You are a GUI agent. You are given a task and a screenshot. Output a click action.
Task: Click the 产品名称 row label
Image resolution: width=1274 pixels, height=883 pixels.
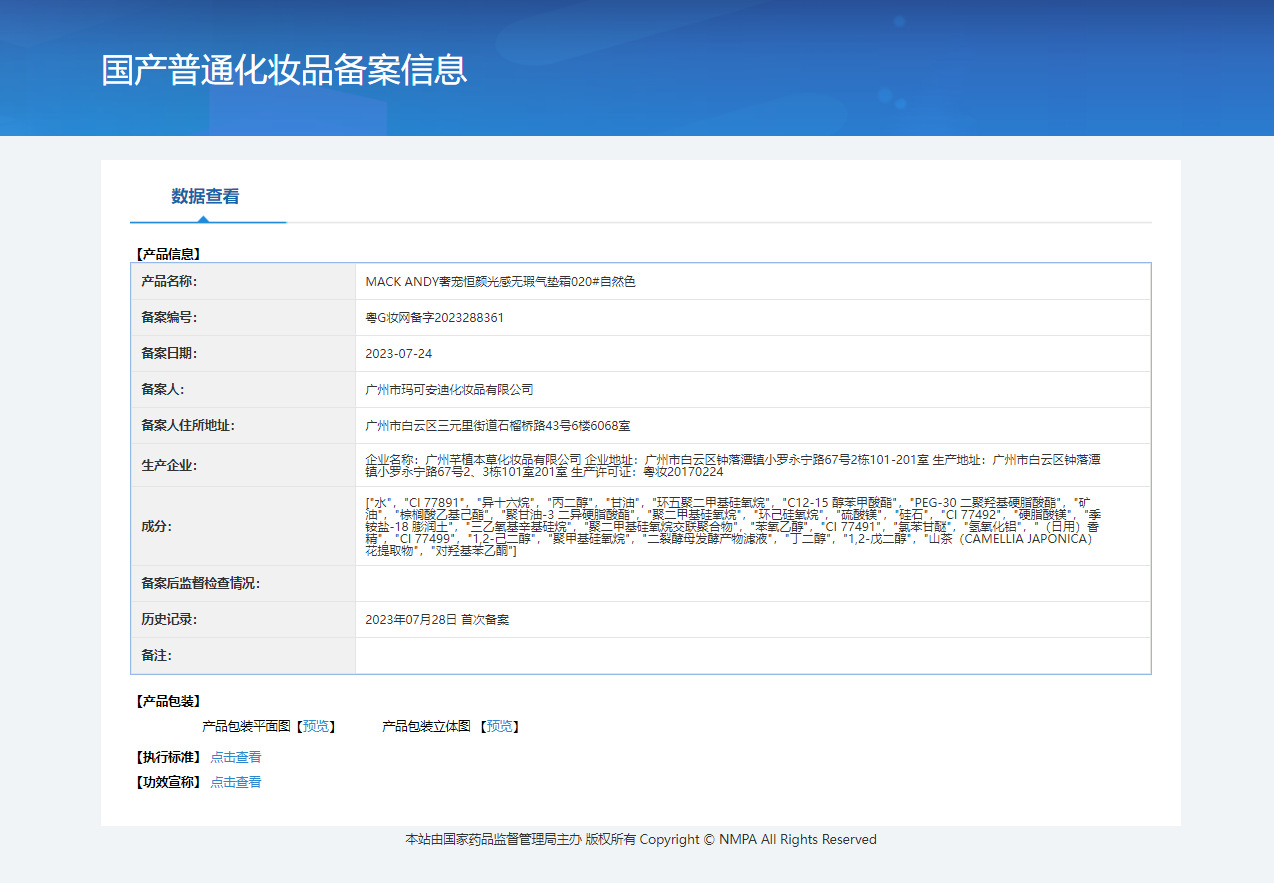tap(170, 282)
